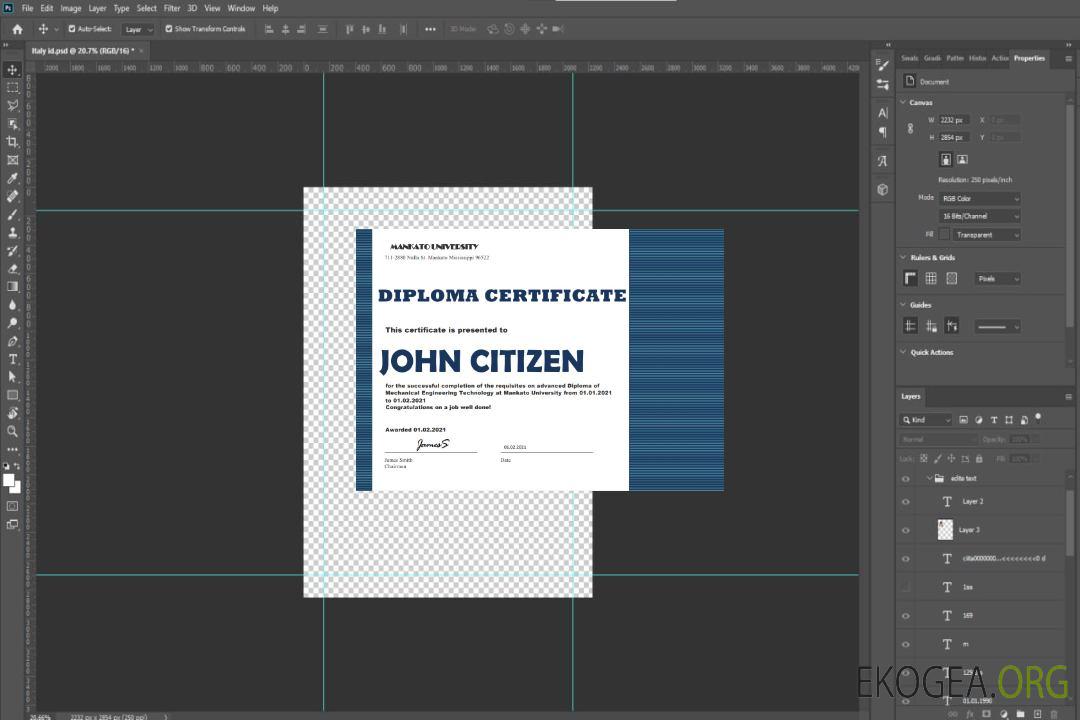Viewport: 1080px width, 720px height.
Task: Select the Clone Stamp tool
Action: [x=12, y=232]
